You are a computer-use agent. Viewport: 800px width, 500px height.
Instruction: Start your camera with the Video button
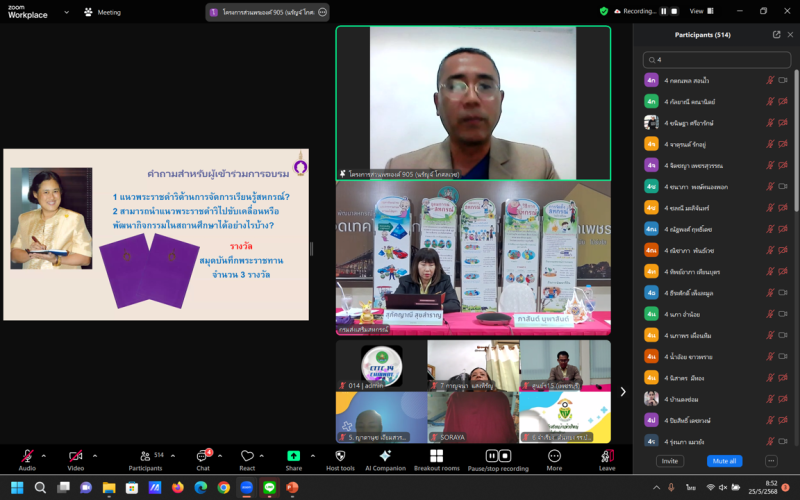76,460
